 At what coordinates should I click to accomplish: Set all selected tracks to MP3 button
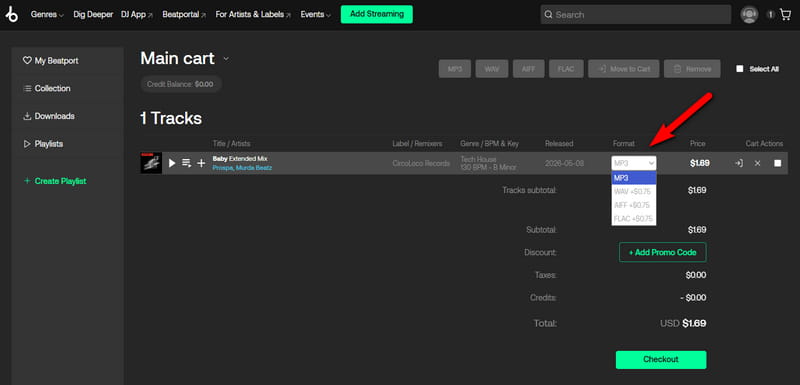click(455, 69)
